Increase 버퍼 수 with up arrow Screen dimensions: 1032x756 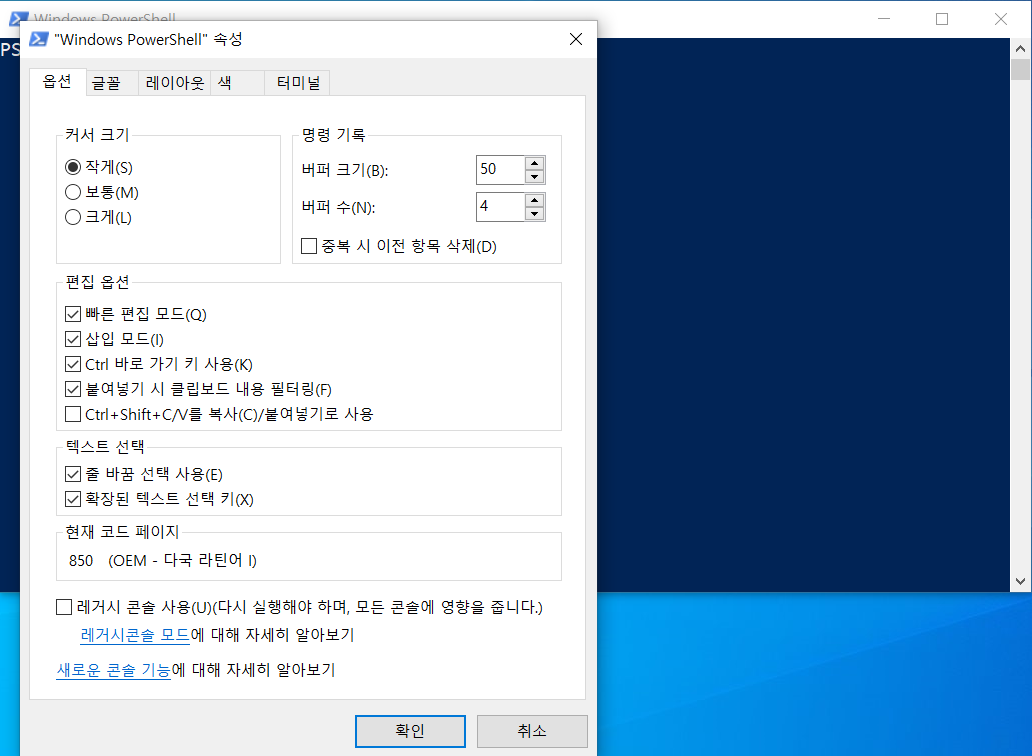tap(534, 200)
